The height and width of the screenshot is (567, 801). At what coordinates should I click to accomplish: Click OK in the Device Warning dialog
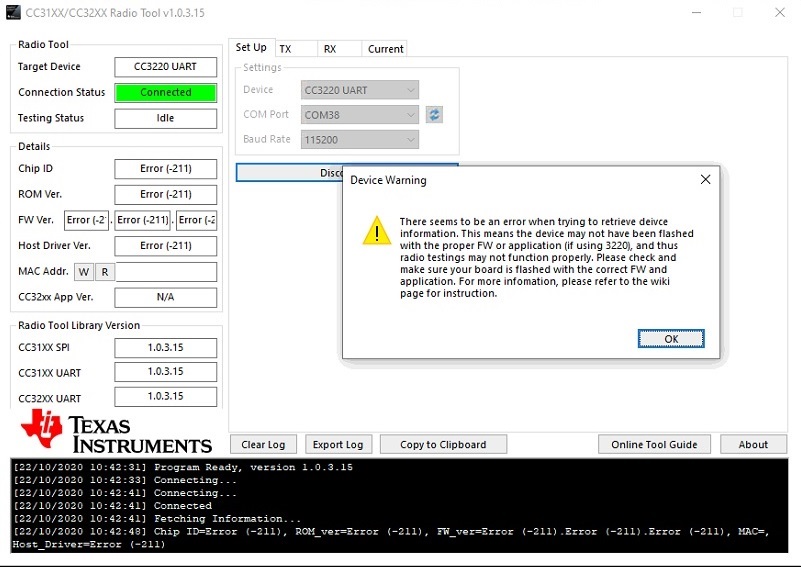671,339
